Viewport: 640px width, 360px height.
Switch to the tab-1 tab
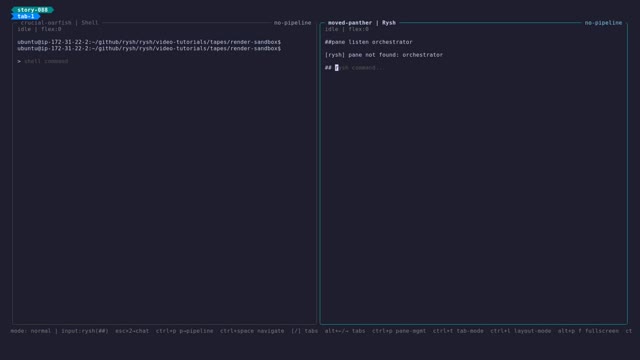pos(26,16)
